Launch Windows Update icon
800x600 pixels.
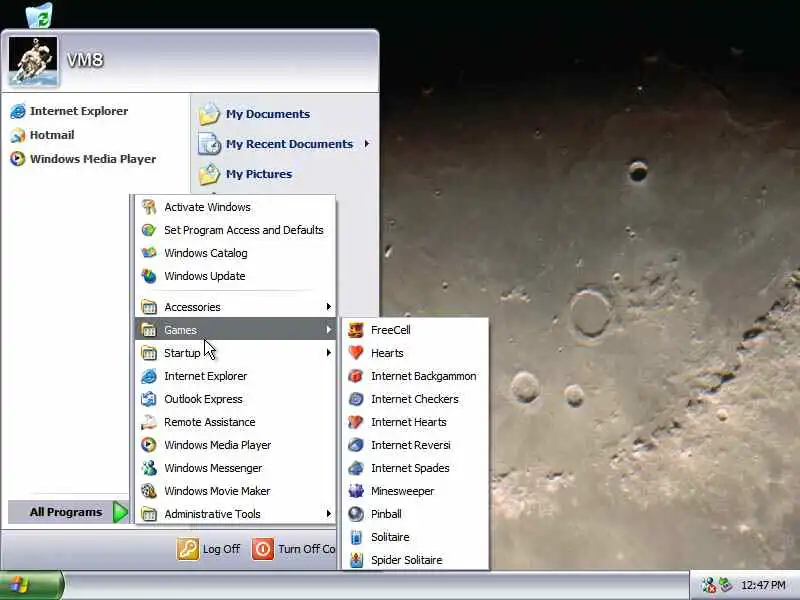tap(148, 276)
